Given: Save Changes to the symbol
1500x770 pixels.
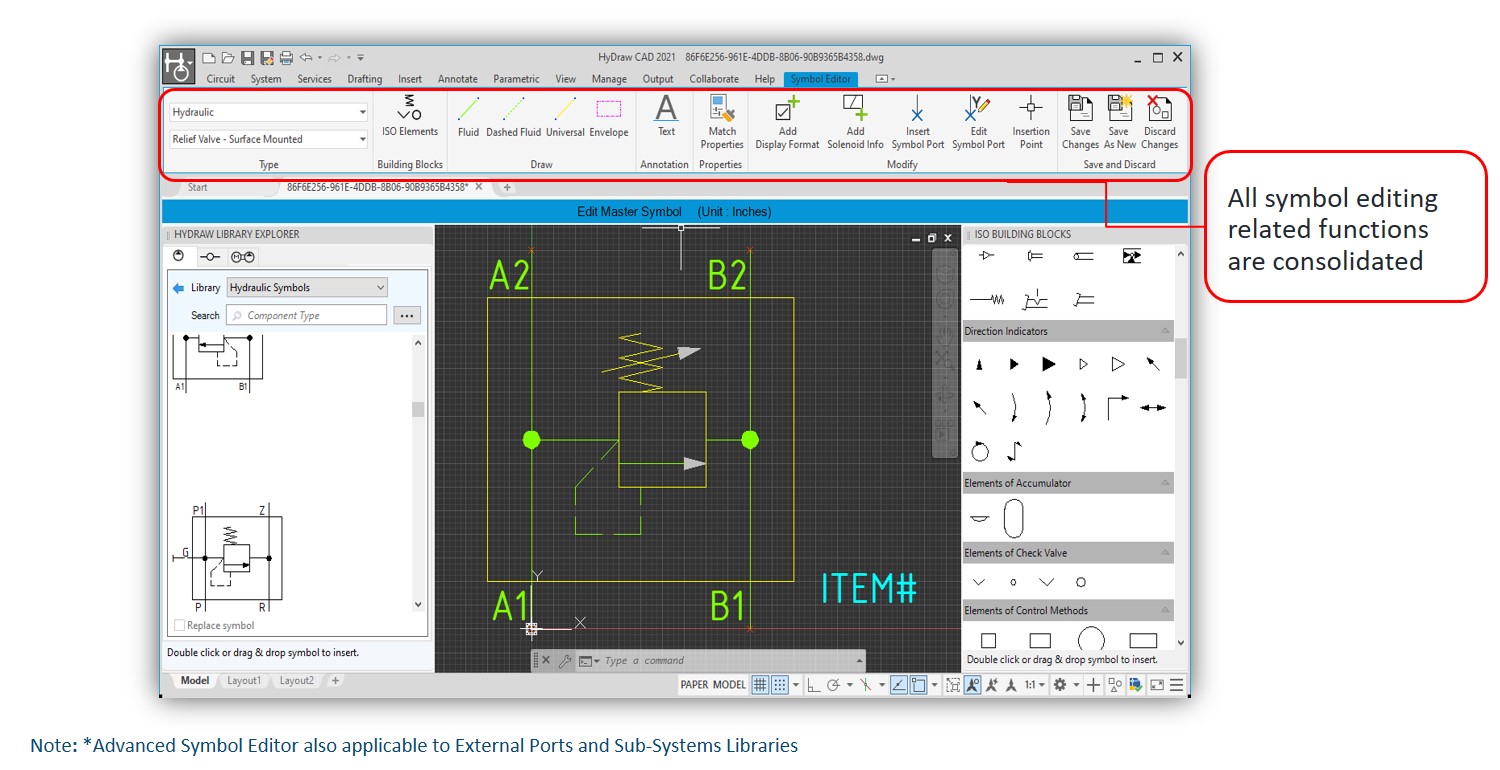Looking at the screenshot, I should pos(1080,122).
